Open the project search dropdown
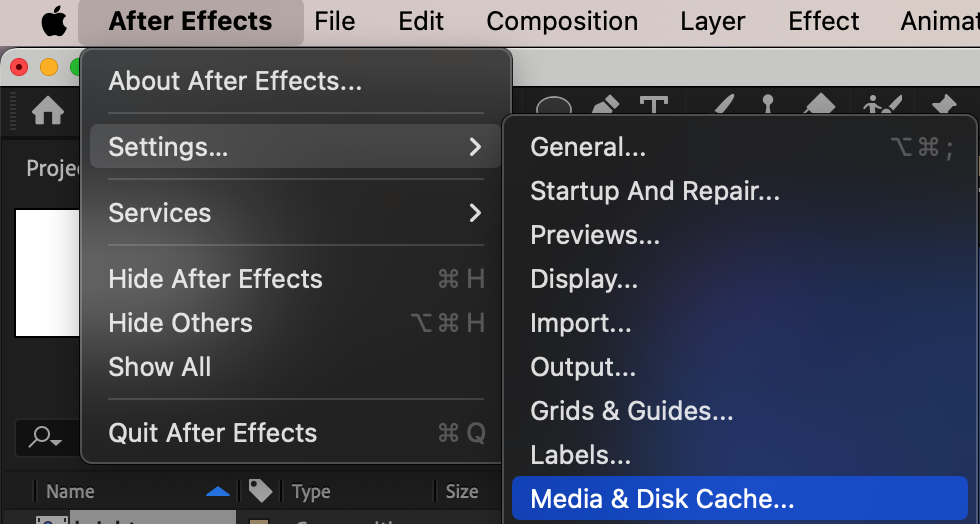The height and width of the screenshot is (524, 980). coord(45,437)
